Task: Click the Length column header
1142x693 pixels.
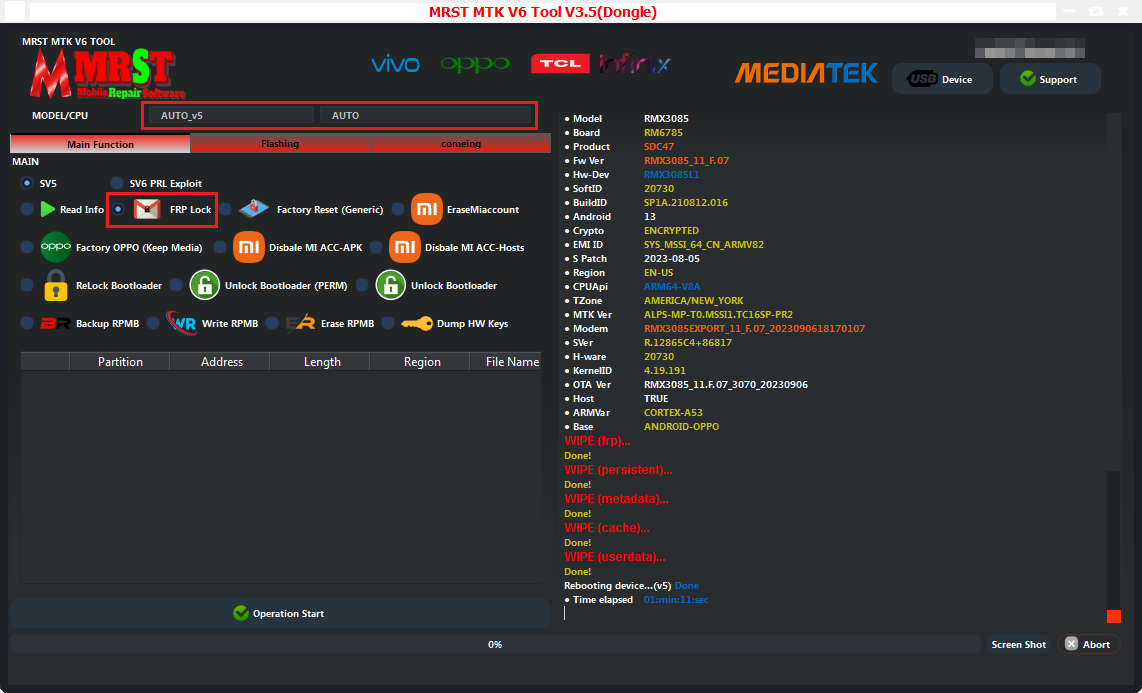Action: (x=322, y=362)
